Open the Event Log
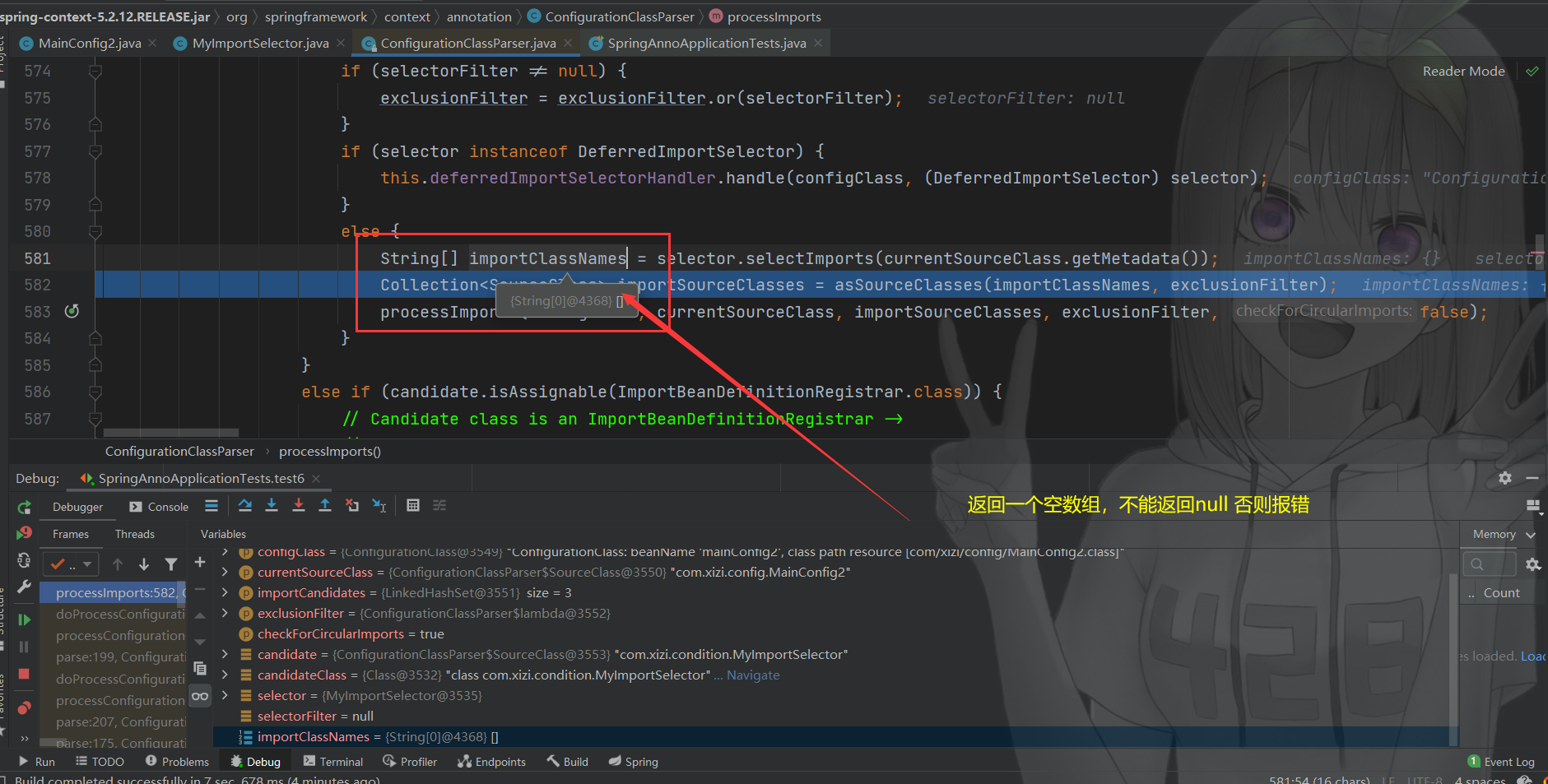The width and height of the screenshot is (1548, 784). pyautogui.click(x=1502, y=762)
